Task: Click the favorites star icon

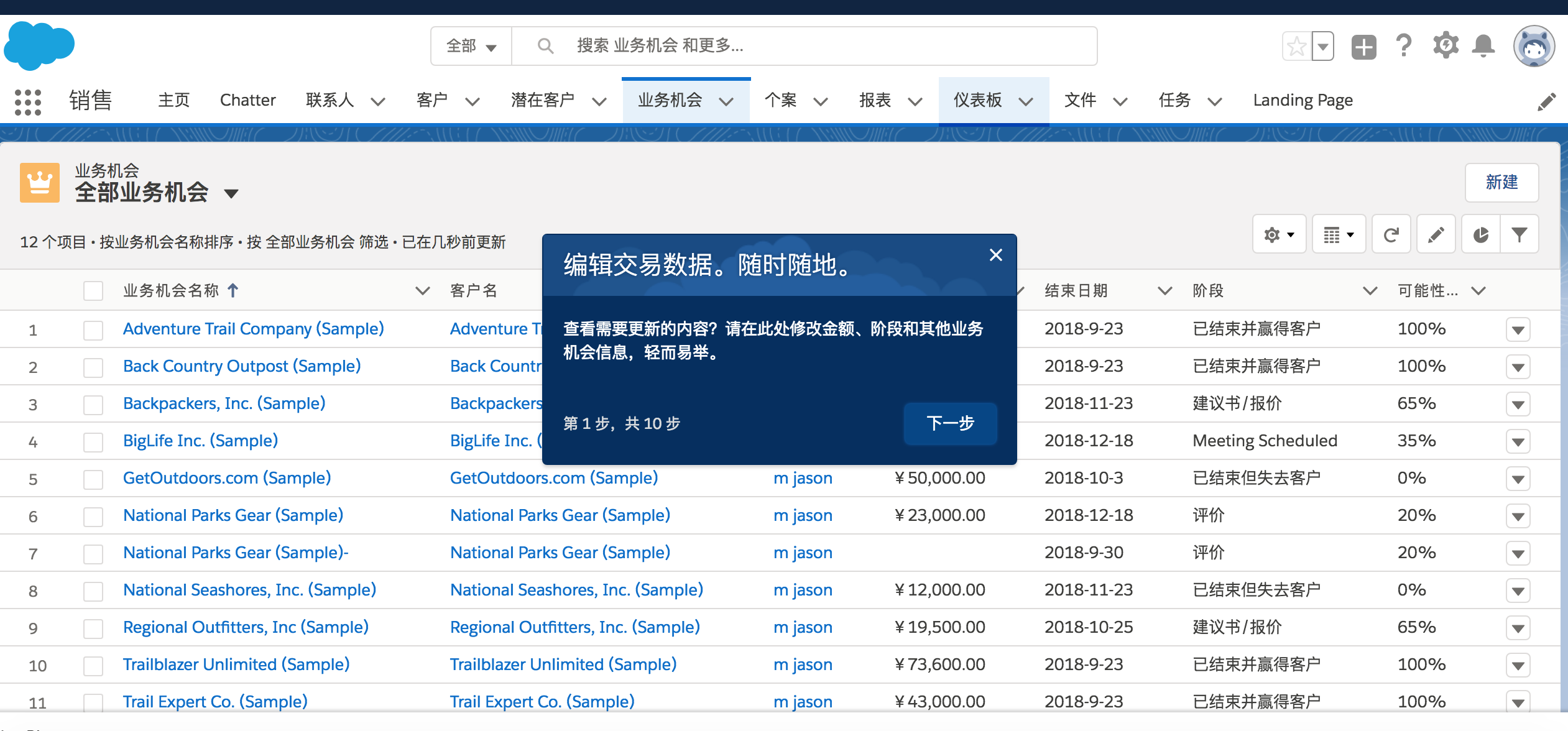Action: pyautogui.click(x=1296, y=47)
